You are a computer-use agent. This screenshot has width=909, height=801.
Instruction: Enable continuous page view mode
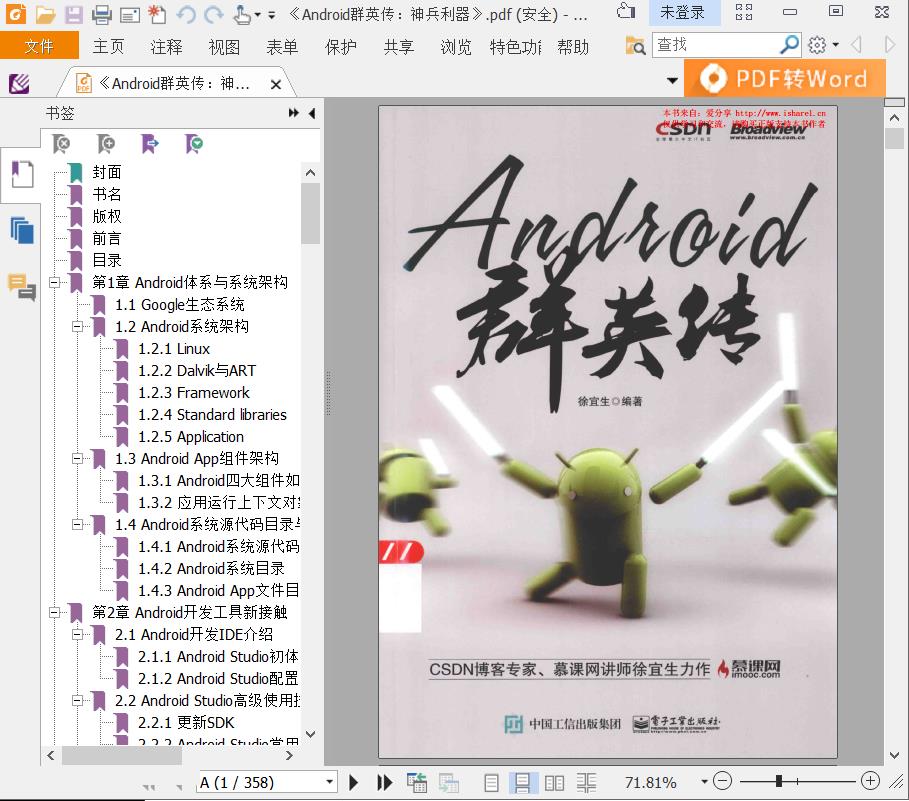pos(522,783)
